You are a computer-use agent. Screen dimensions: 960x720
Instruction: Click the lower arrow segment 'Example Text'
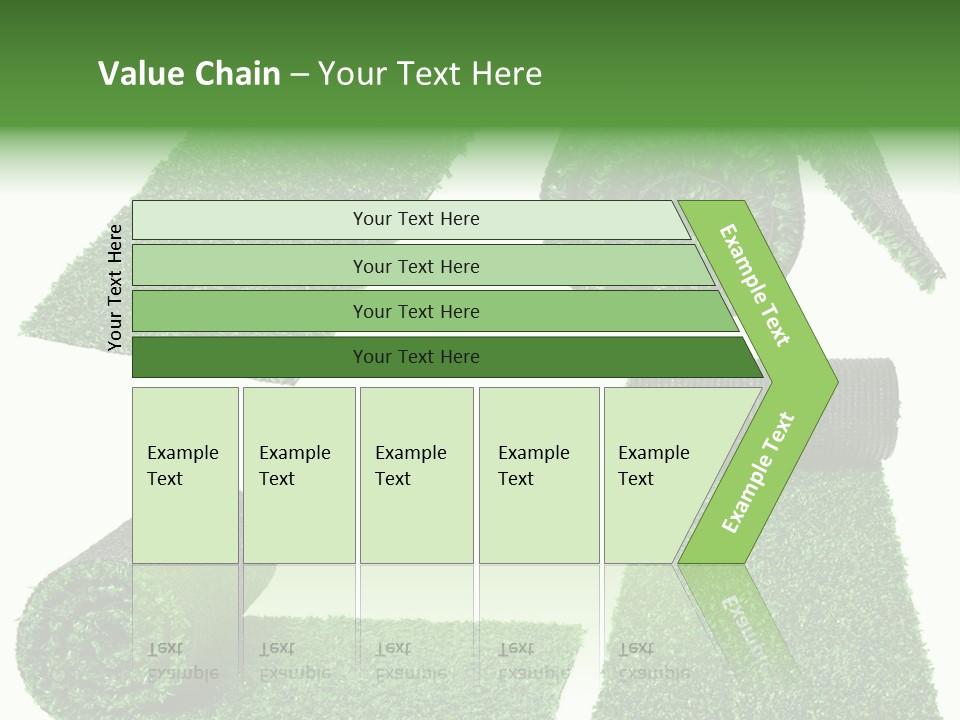(759, 472)
